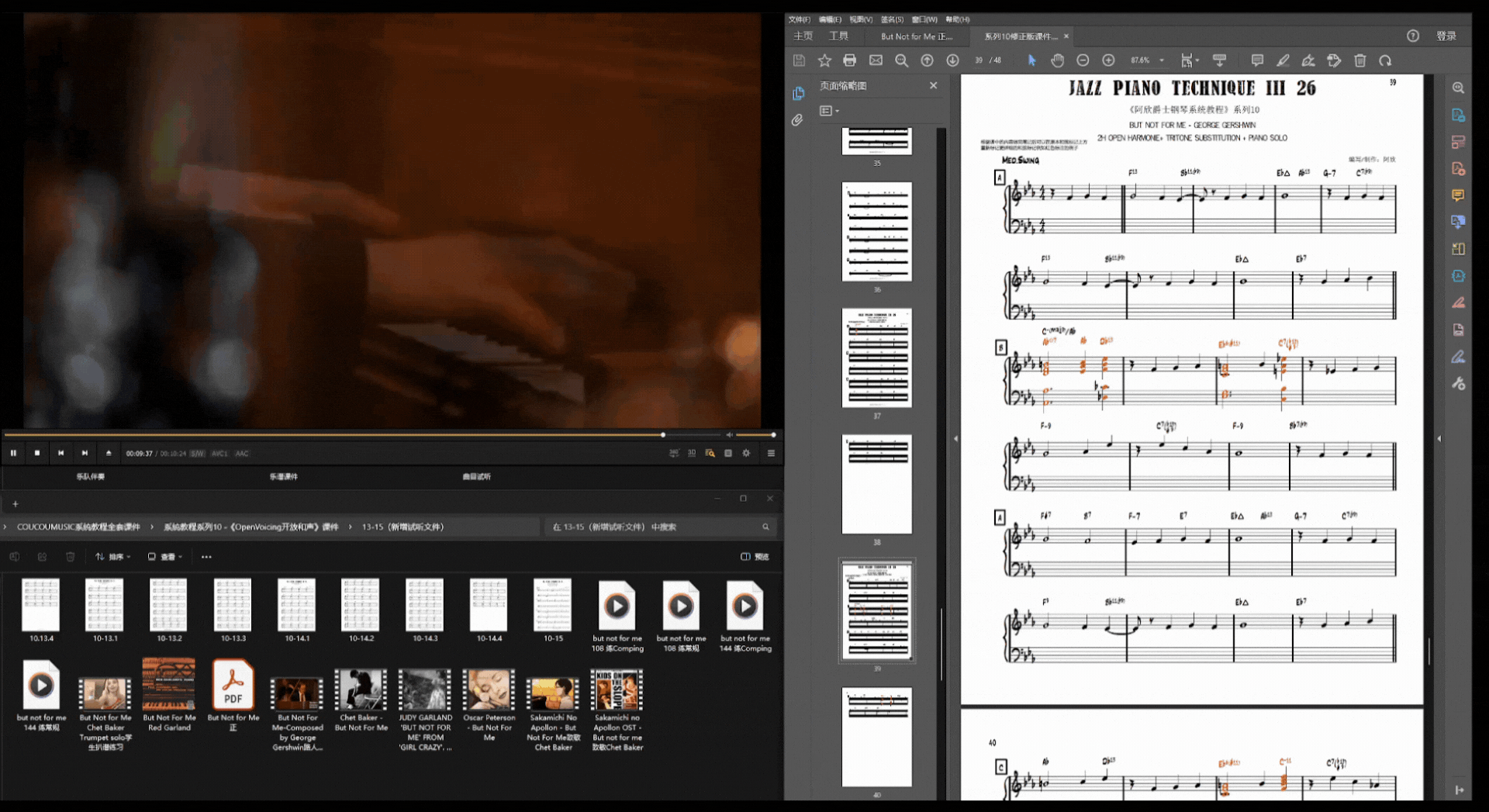Switch to the 工具 tools tab
1489x812 pixels.
pyautogui.click(x=838, y=36)
